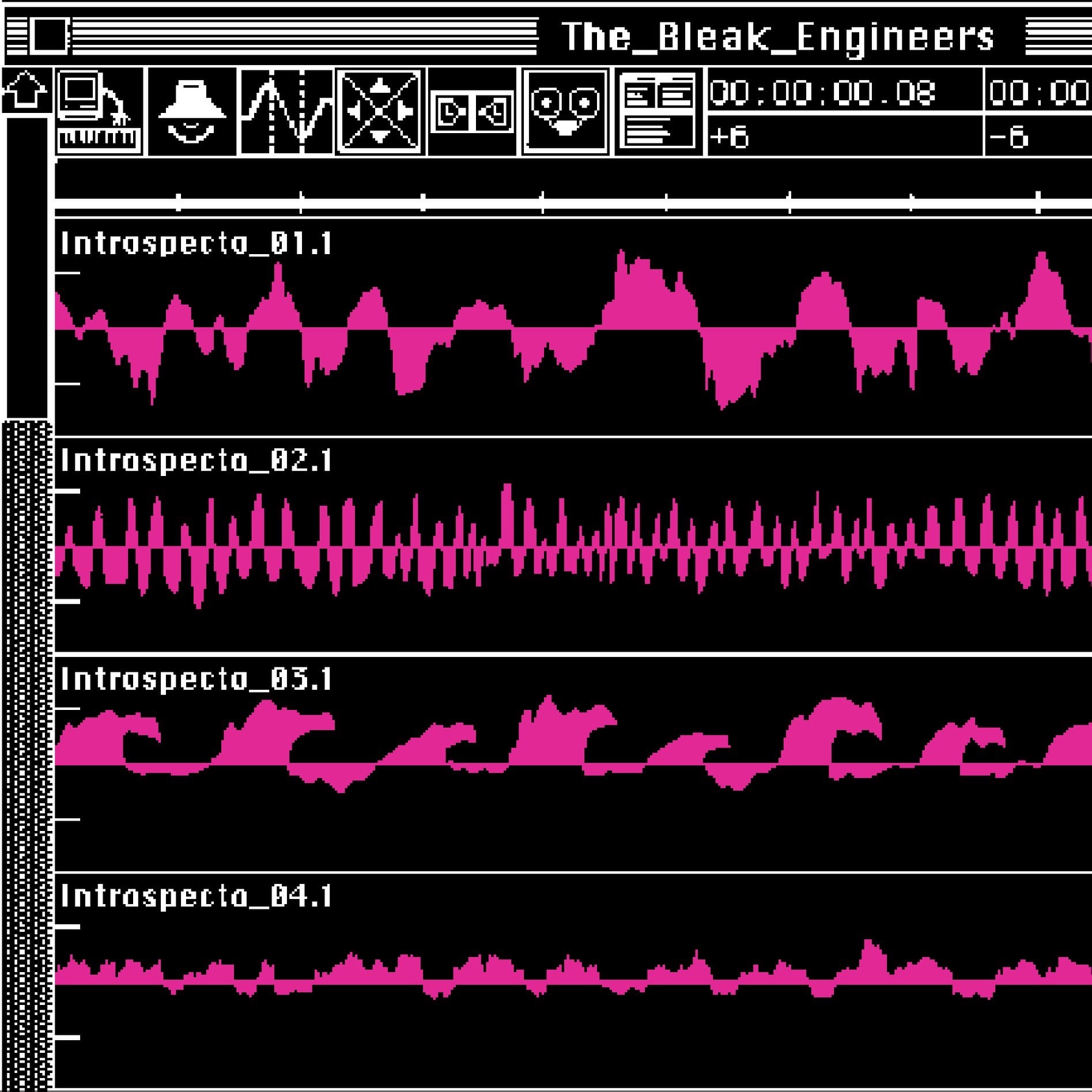The image size is (1092, 1092).
Task: Click the scroll up arrow icon
Action: 25,90
